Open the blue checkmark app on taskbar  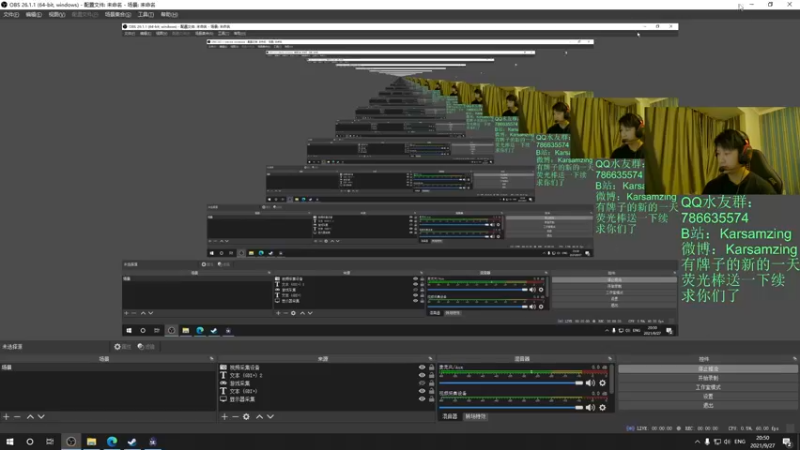coord(132,442)
